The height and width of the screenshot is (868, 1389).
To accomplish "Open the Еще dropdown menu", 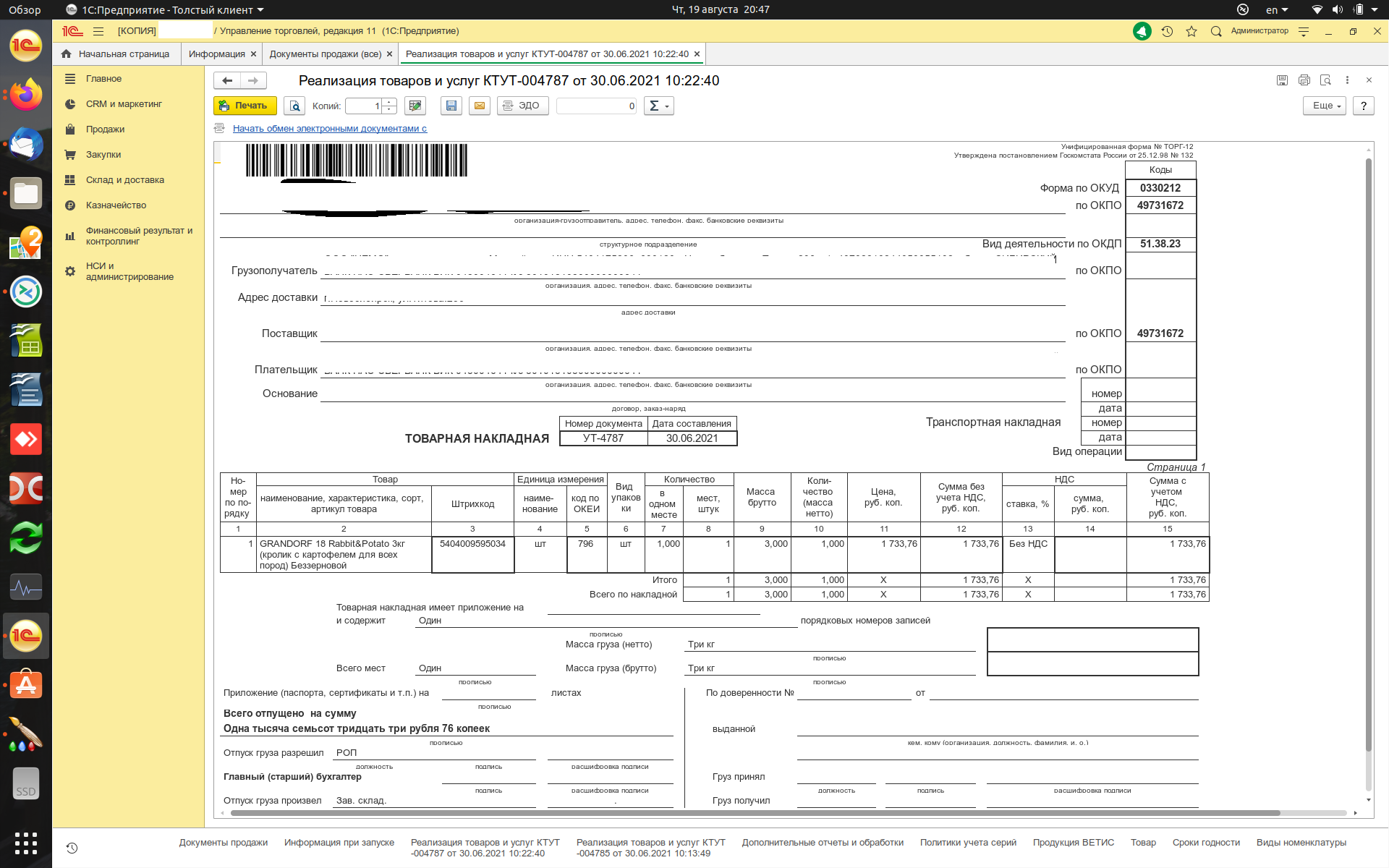I will 1325,106.
